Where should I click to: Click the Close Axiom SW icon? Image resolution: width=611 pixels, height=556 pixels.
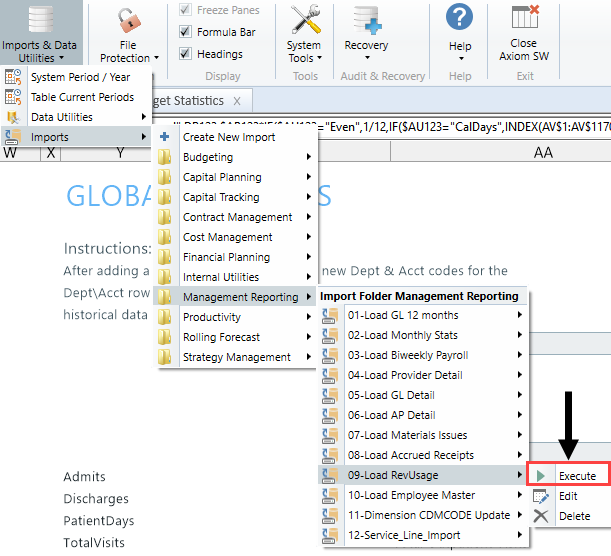click(523, 18)
